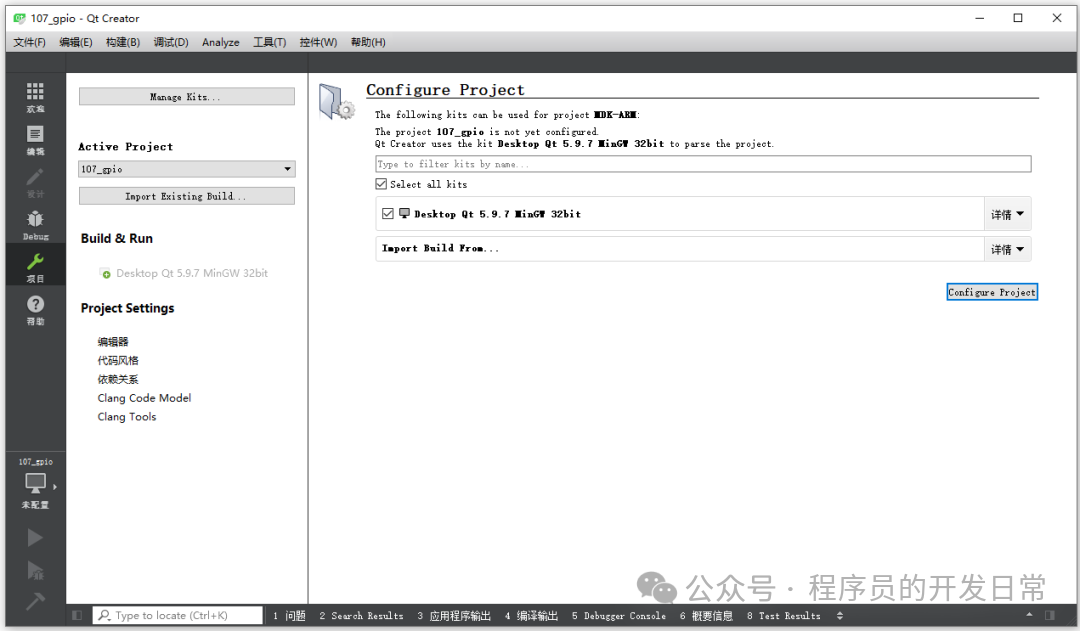Open Clang Code Model project settings

pos(144,398)
